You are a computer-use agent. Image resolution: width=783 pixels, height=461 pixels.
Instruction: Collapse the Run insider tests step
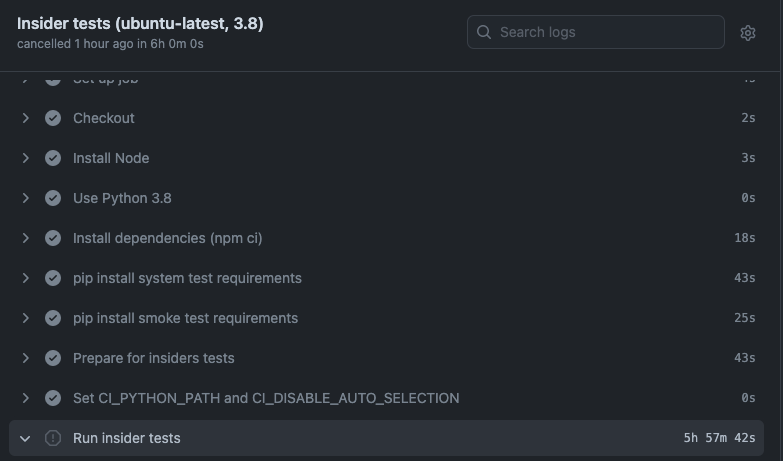(x=26, y=438)
